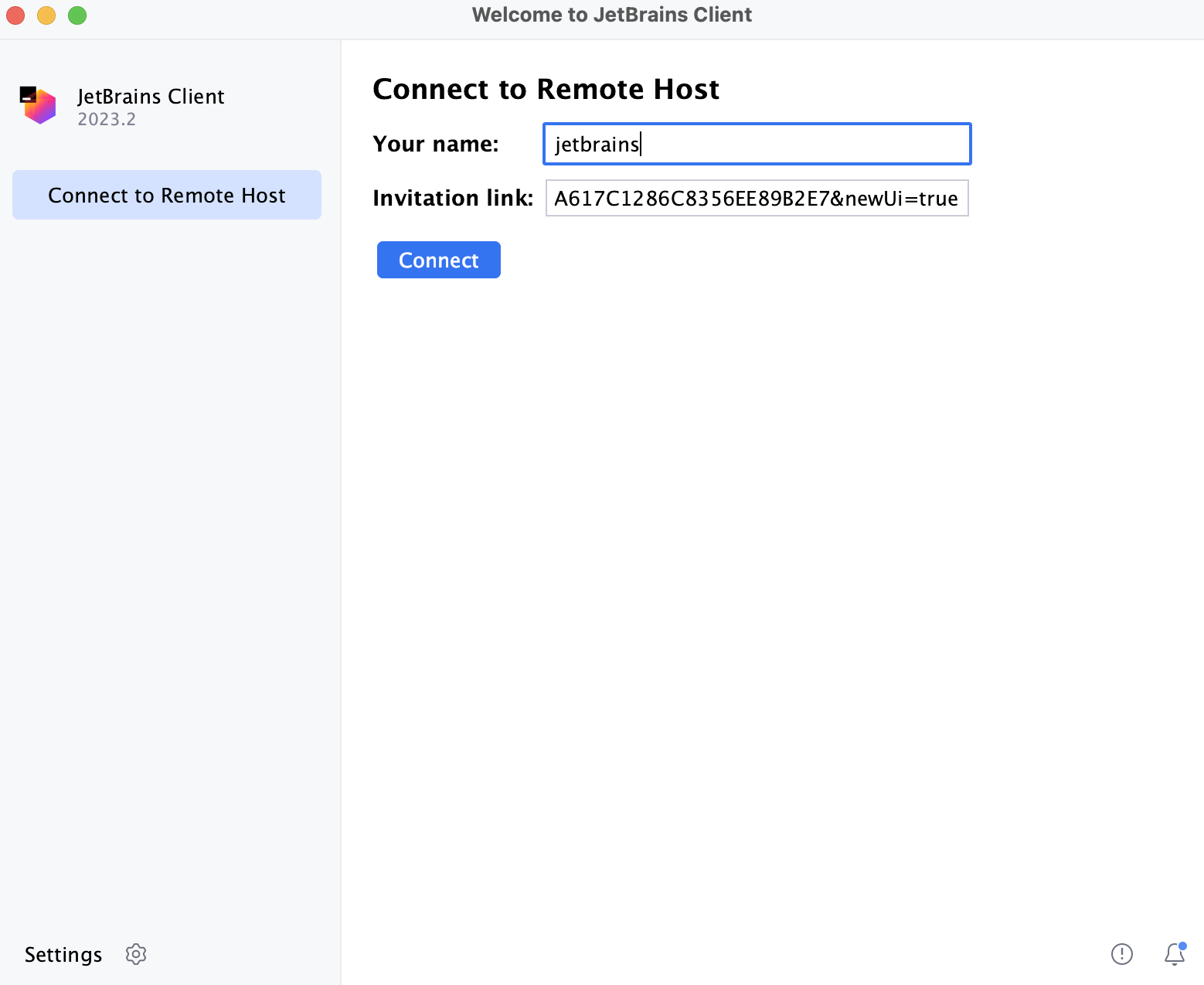The height and width of the screenshot is (985, 1204).
Task: Place cursor after 'jetbrains' text in name field
Action: pyautogui.click(x=641, y=145)
